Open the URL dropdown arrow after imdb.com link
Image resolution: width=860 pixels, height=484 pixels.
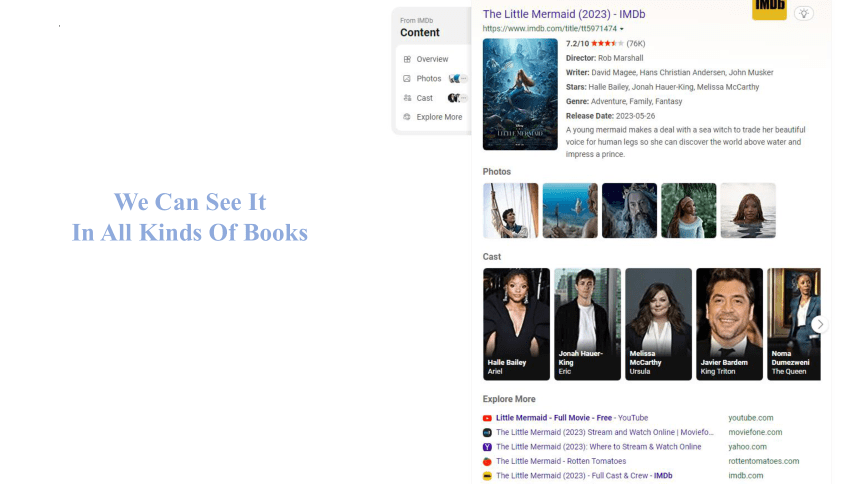pos(621,29)
